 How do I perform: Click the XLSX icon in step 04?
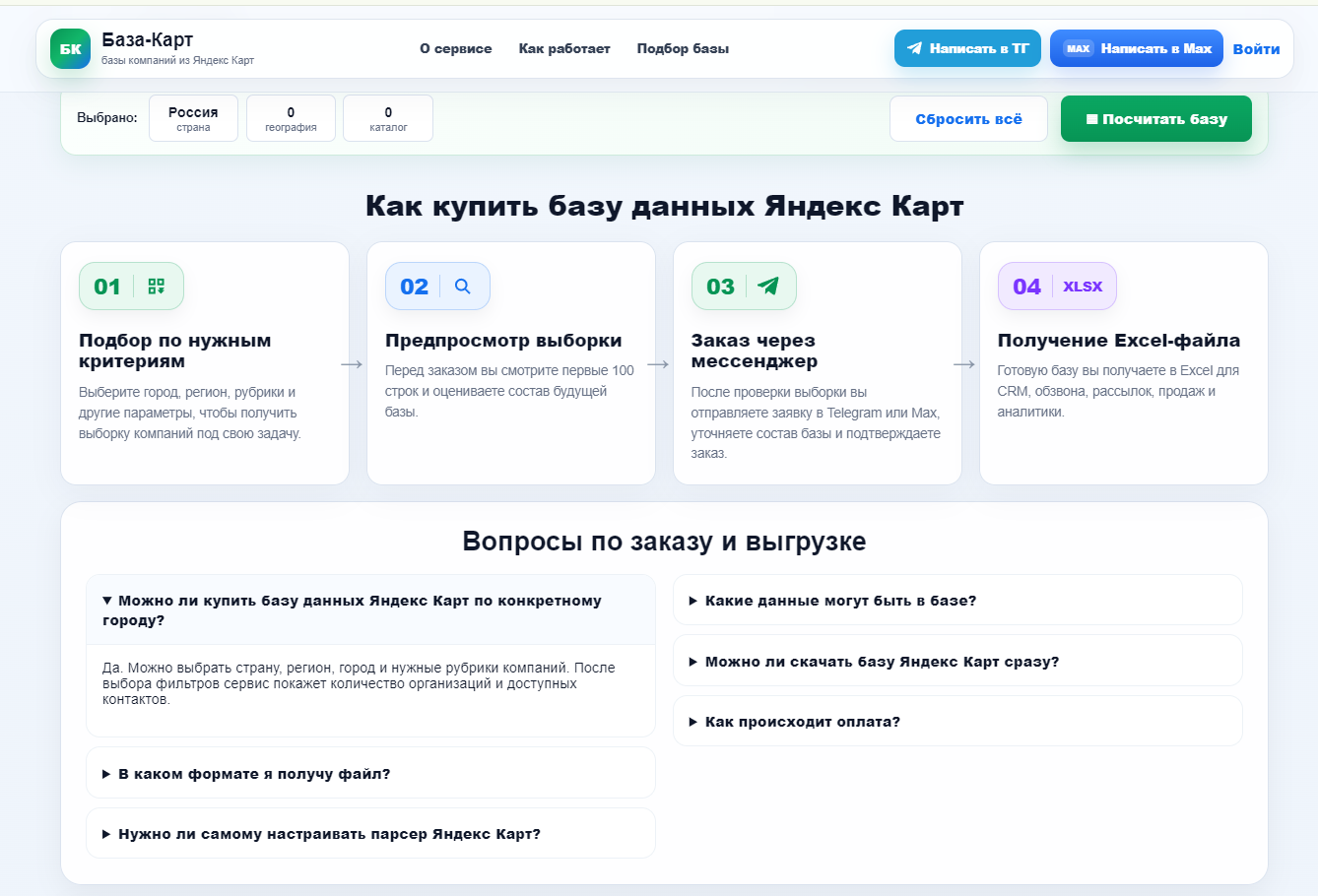point(1083,287)
